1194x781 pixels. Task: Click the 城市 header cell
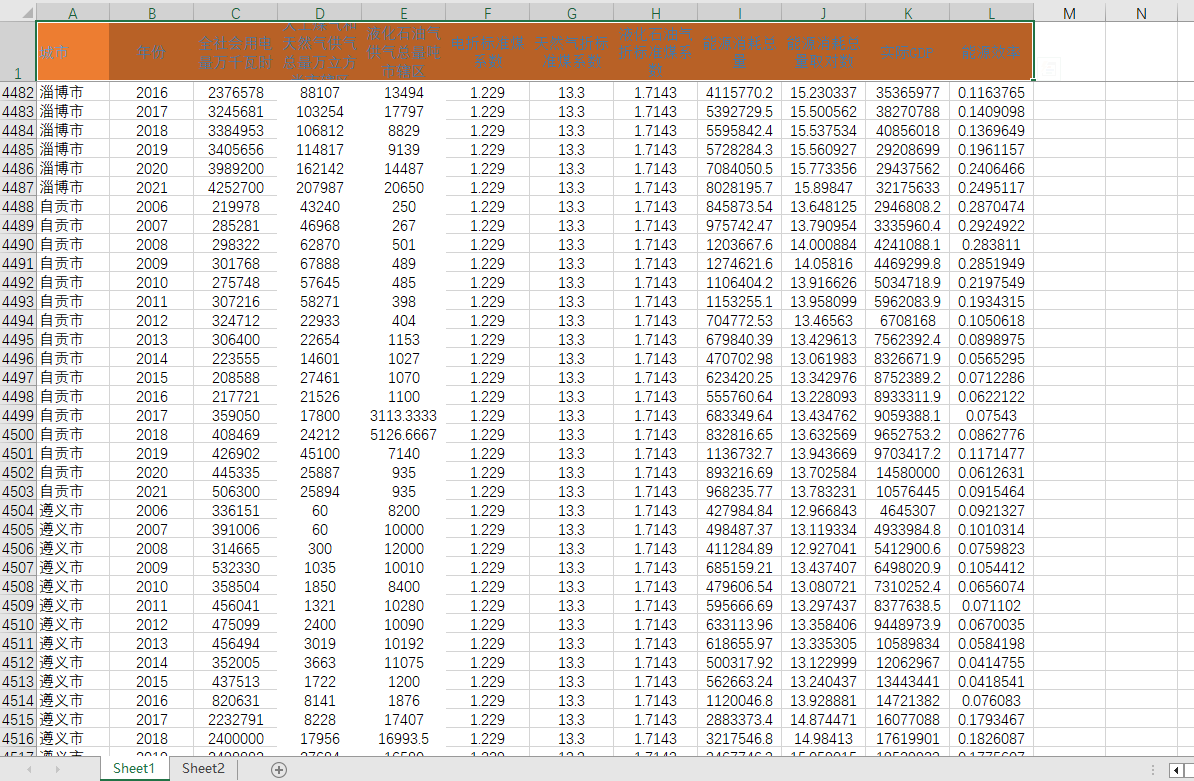tap(72, 52)
